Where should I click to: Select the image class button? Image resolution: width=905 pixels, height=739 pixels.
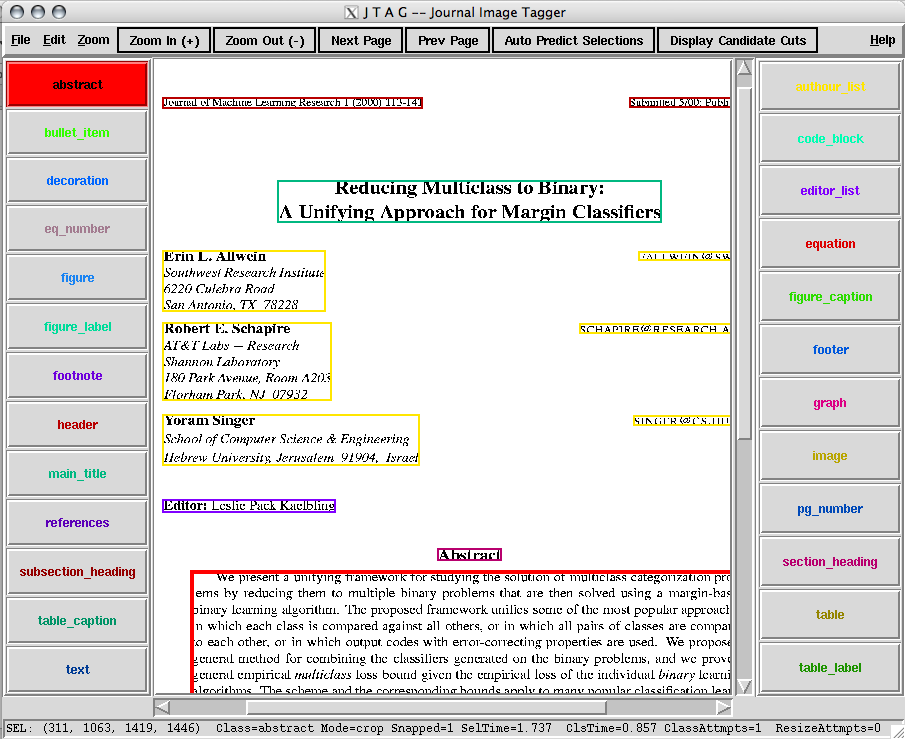pyautogui.click(x=830, y=456)
